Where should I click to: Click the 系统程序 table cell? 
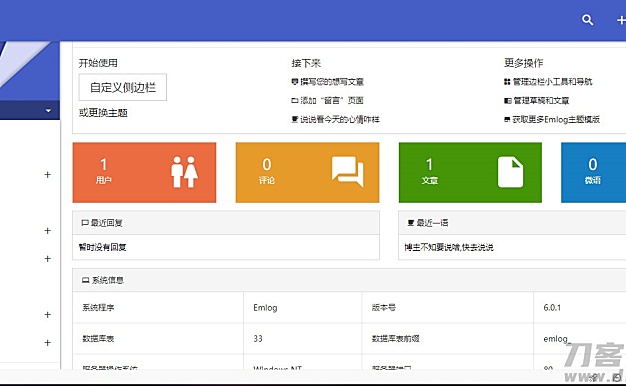[158, 307]
